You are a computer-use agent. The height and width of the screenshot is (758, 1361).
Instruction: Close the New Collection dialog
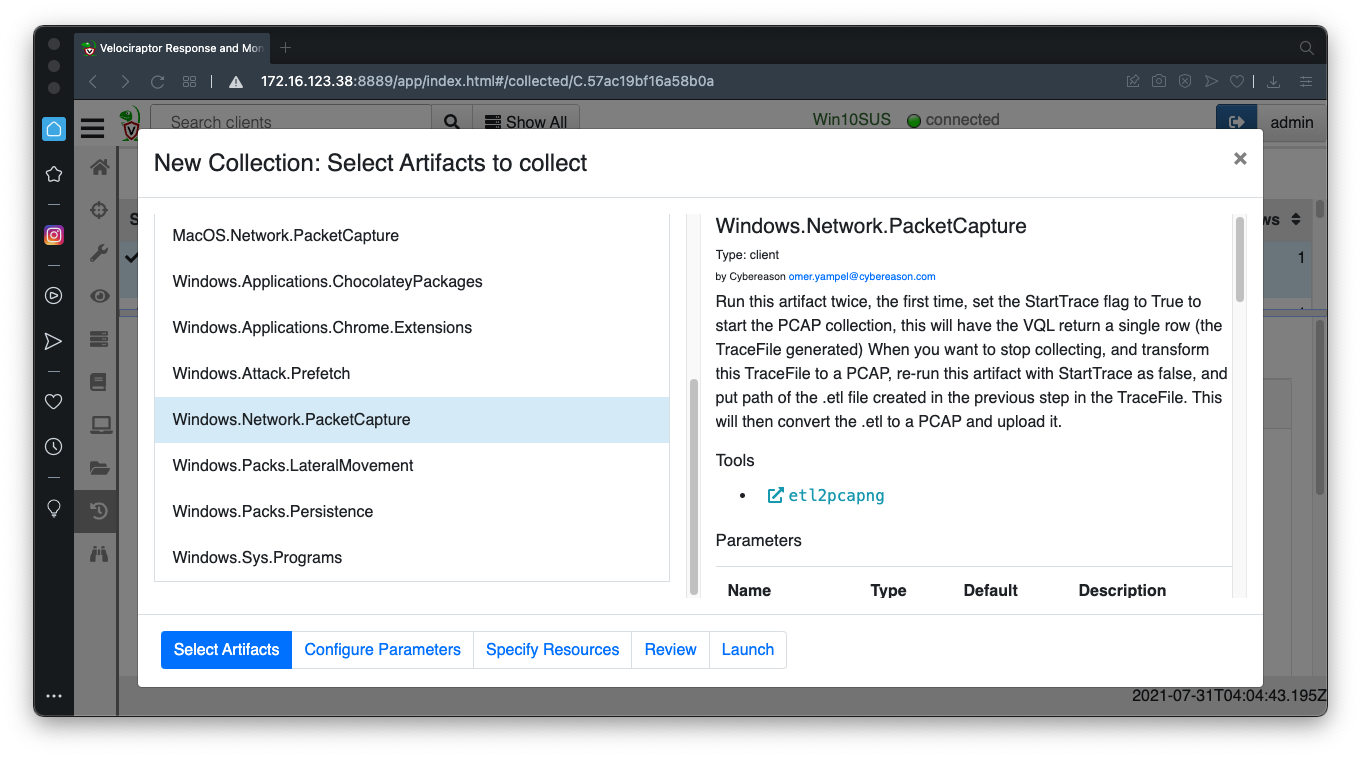click(1240, 158)
